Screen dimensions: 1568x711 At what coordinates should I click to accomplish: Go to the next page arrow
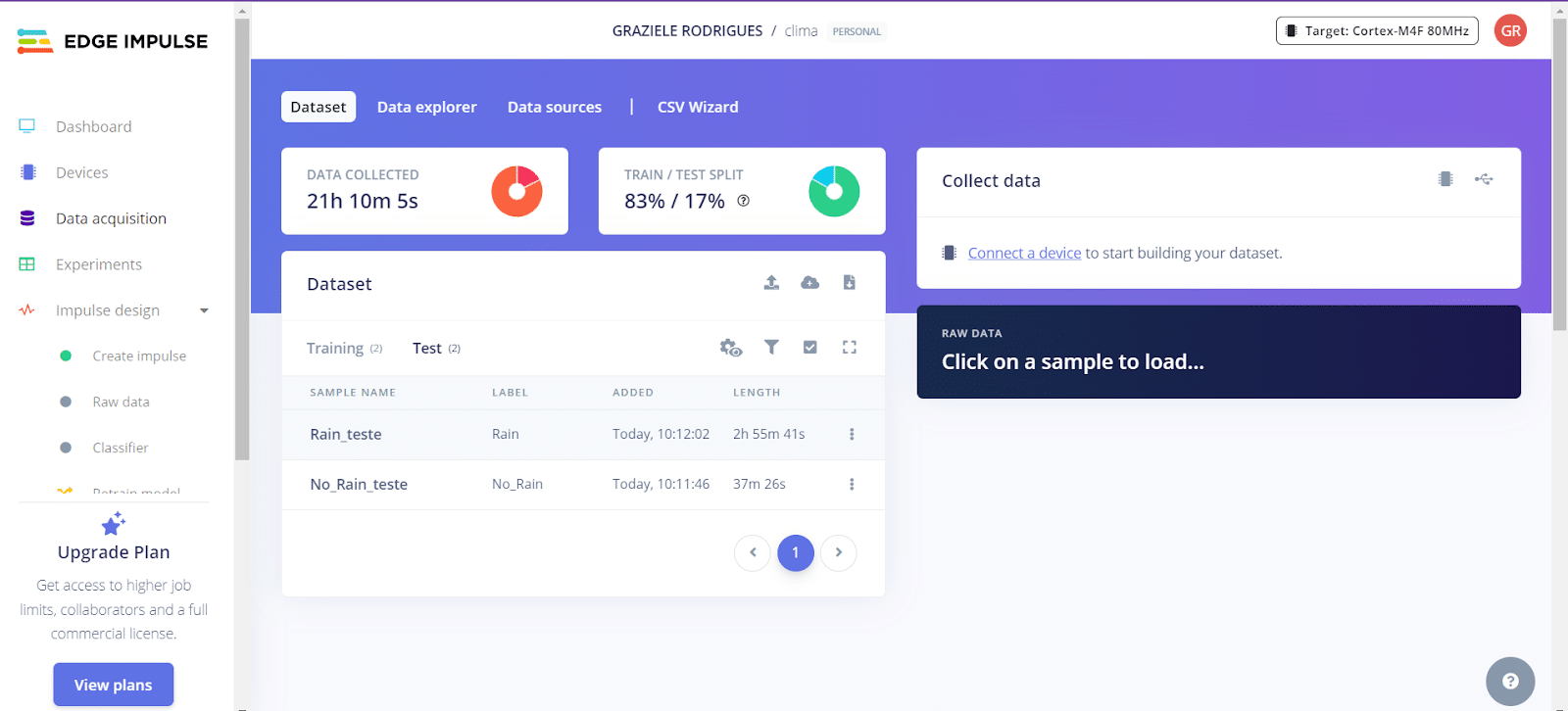pyautogui.click(x=838, y=552)
